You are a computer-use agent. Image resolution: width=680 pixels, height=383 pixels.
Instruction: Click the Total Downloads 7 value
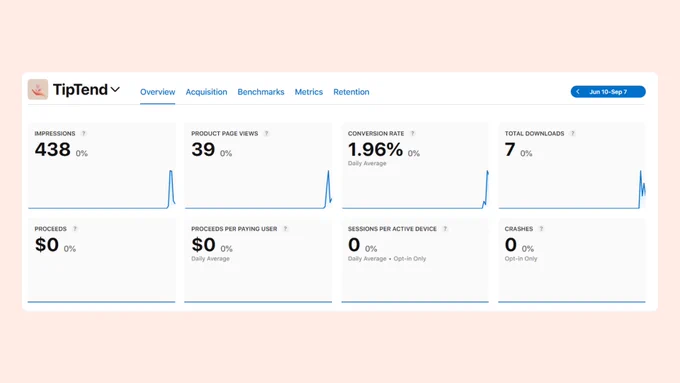510,150
